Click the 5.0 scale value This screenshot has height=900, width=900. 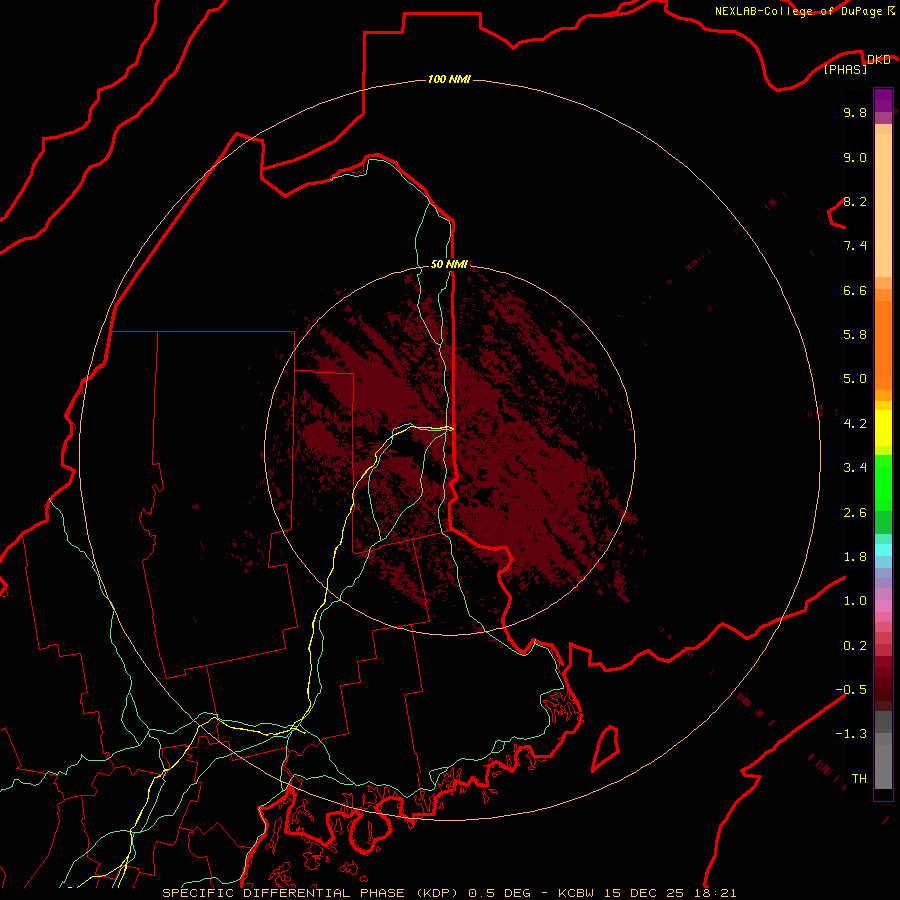click(x=855, y=379)
